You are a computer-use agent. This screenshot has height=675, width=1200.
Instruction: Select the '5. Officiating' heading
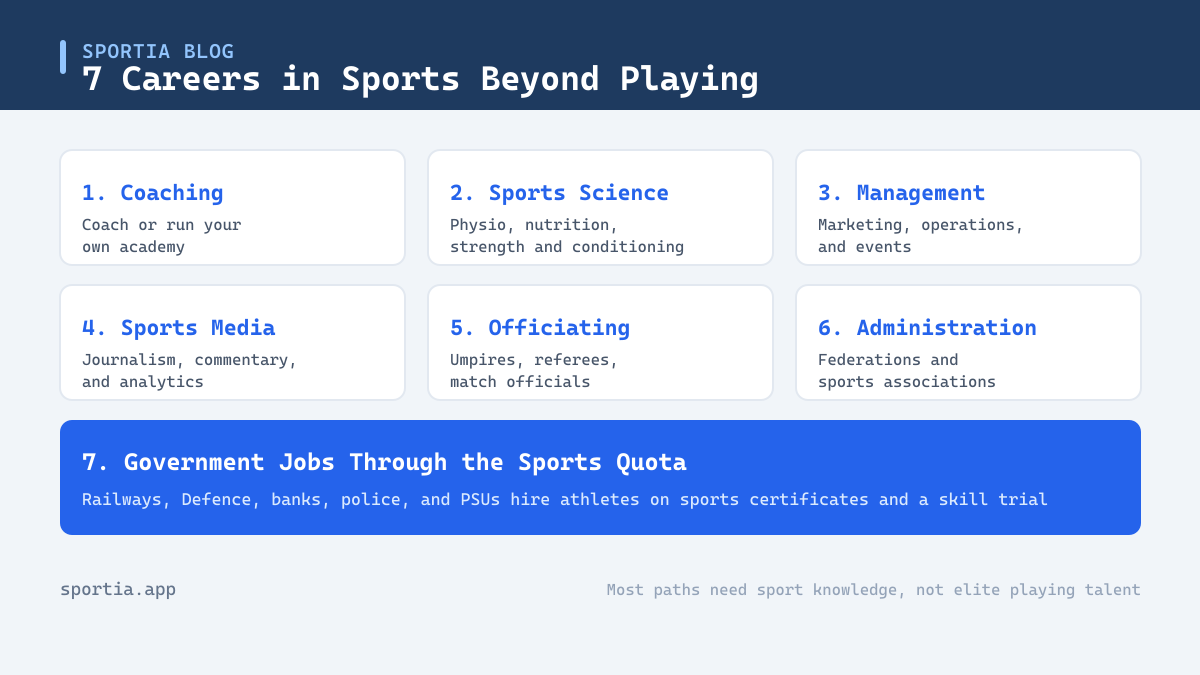[540, 327]
